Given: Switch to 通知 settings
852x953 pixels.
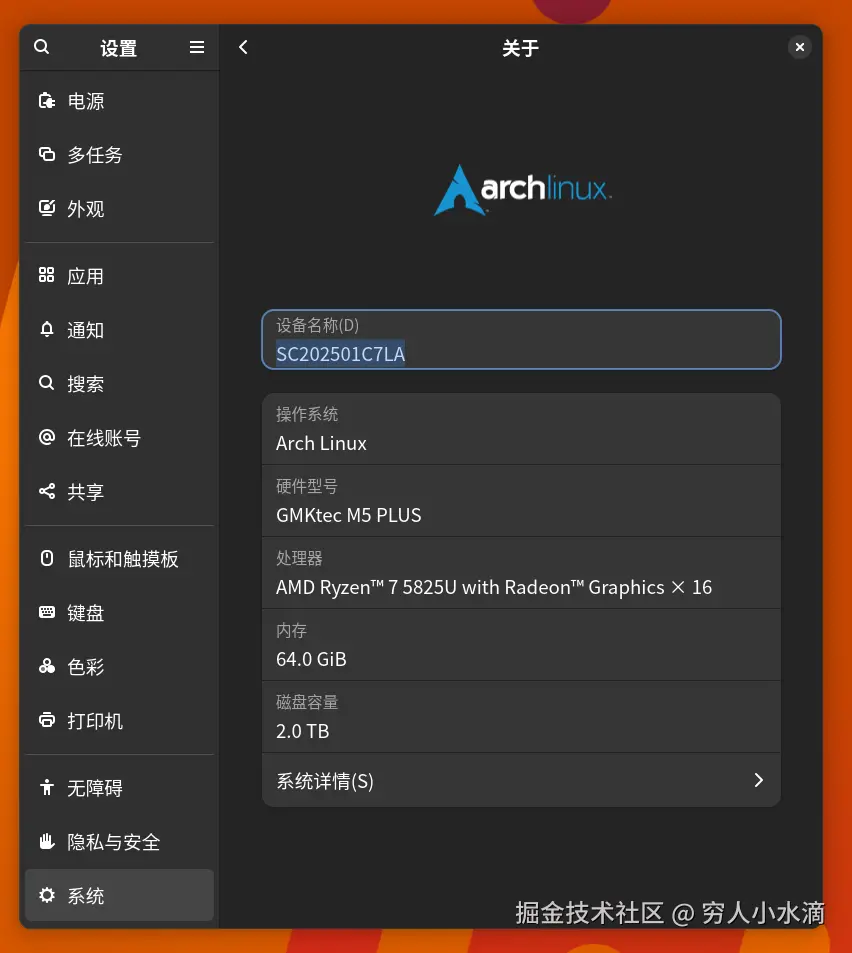Looking at the screenshot, I should [119, 330].
